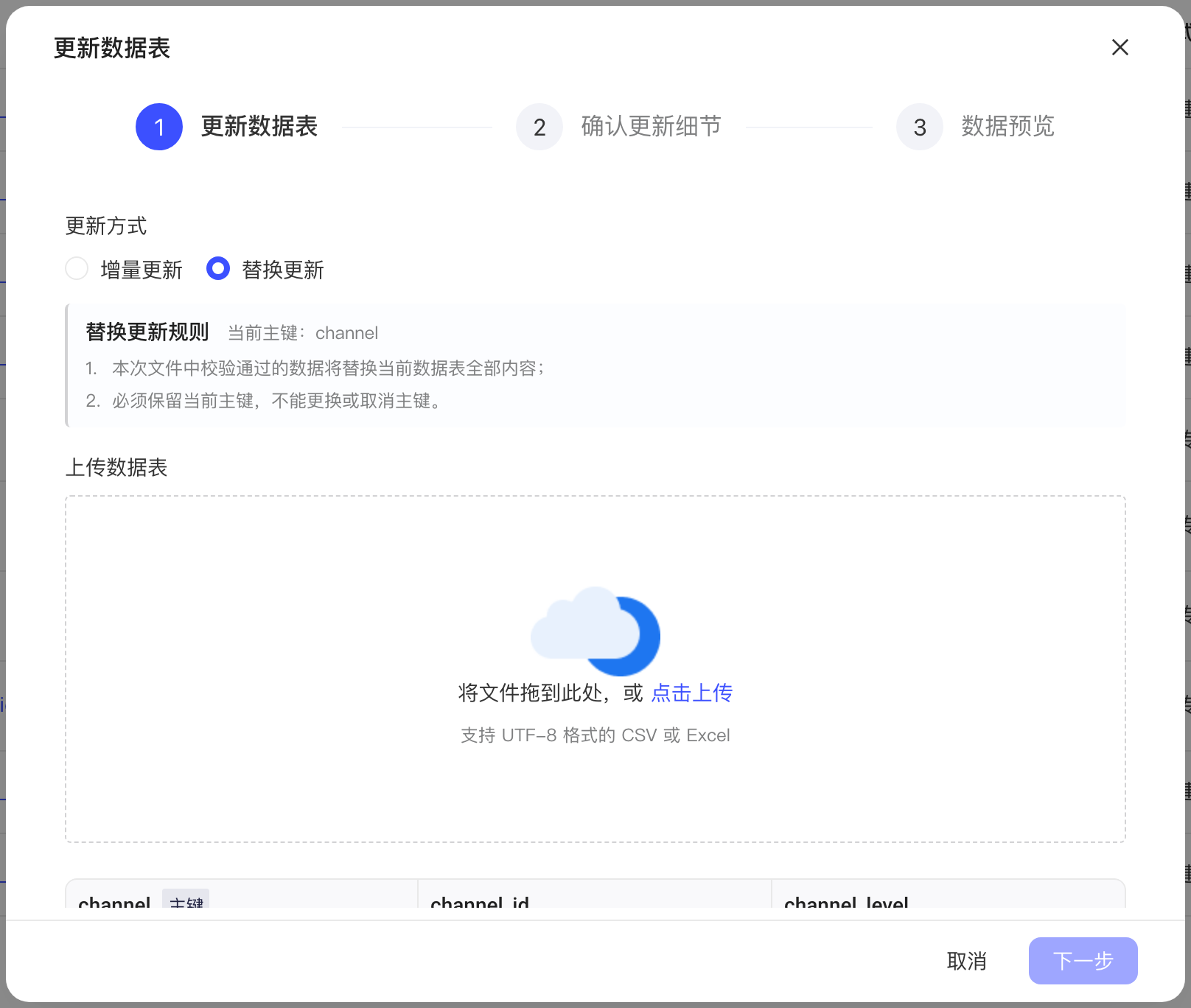Select the 替换更新 radio option

tap(218, 268)
